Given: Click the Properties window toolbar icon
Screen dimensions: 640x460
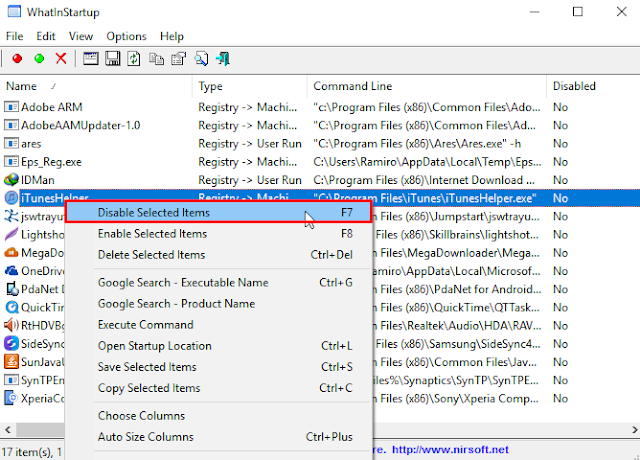Looking at the screenshot, I should tap(91, 59).
